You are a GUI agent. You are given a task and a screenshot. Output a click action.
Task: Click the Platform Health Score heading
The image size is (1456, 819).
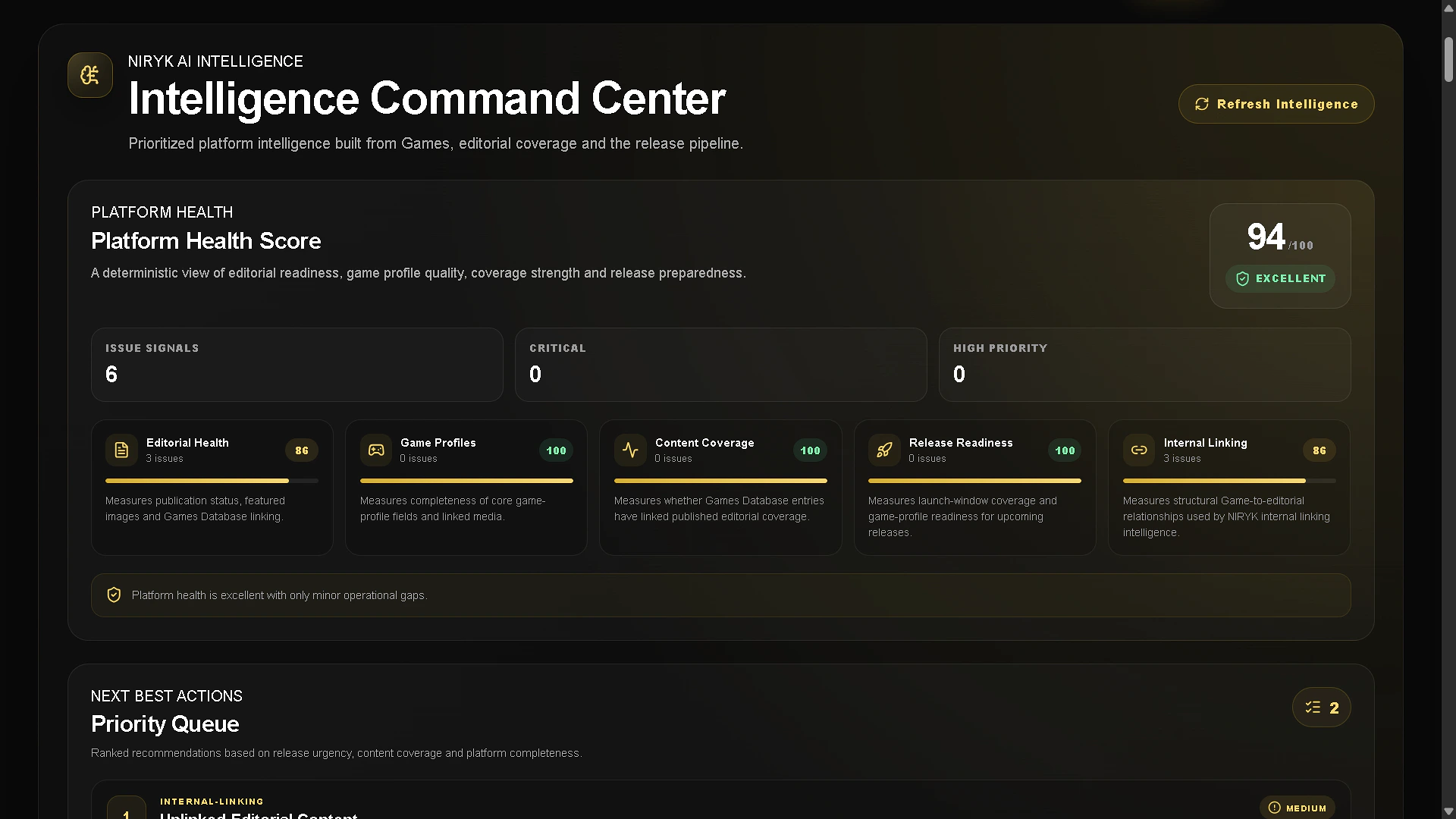[206, 241]
